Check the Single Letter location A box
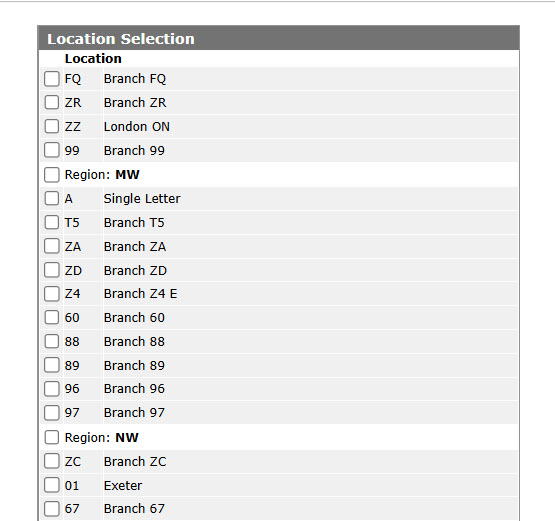Image resolution: width=555 pixels, height=521 pixels. (x=52, y=199)
